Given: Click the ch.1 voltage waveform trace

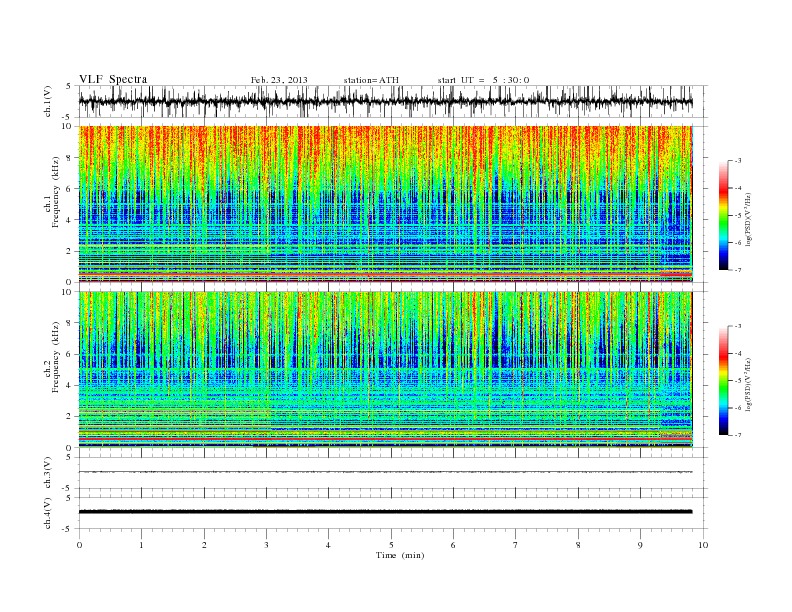Looking at the screenshot, I should pos(386,101).
